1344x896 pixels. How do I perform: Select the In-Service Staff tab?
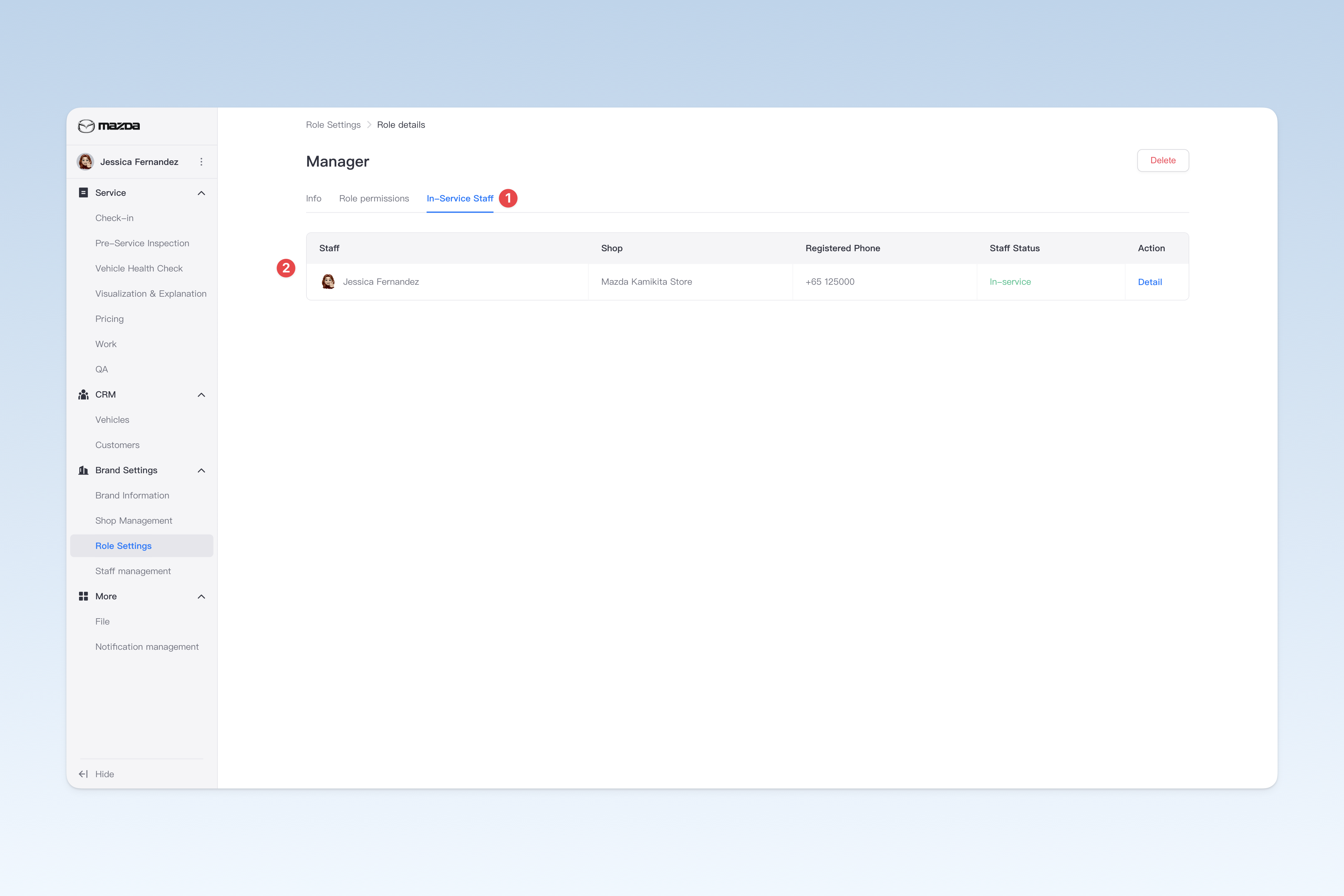tap(460, 198)
